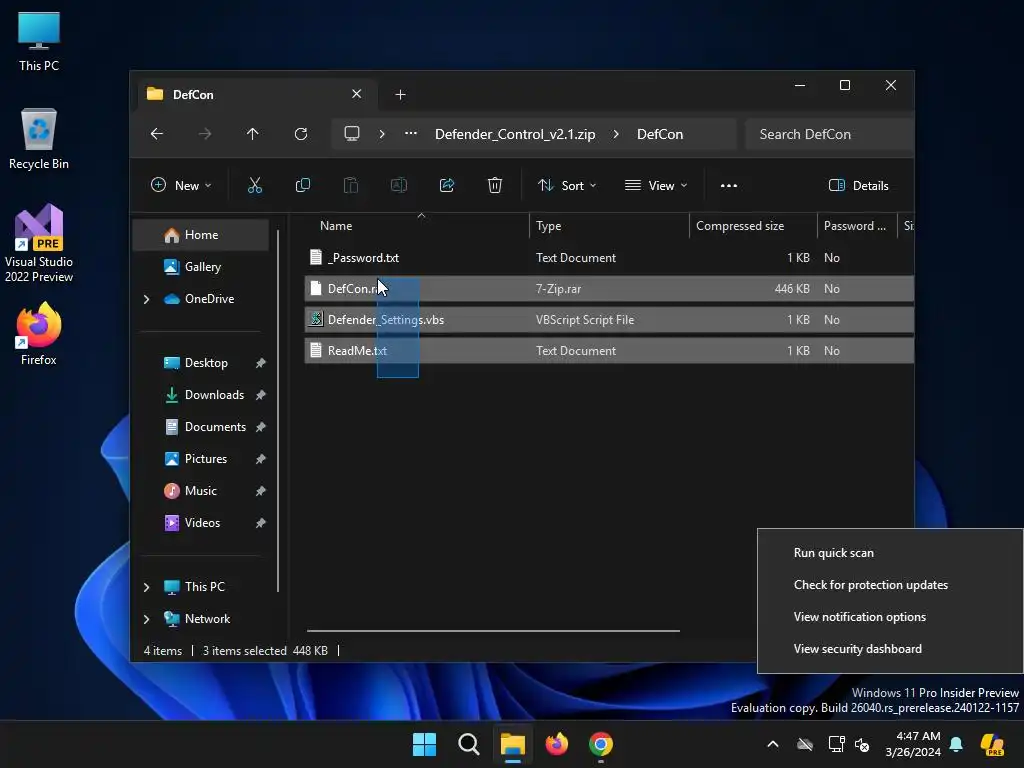This screenshot has width=1024, height=768.
Task: Expand chevron after Defender_Control_v2.1.zip breadcrumb
Action: [616, 134]
